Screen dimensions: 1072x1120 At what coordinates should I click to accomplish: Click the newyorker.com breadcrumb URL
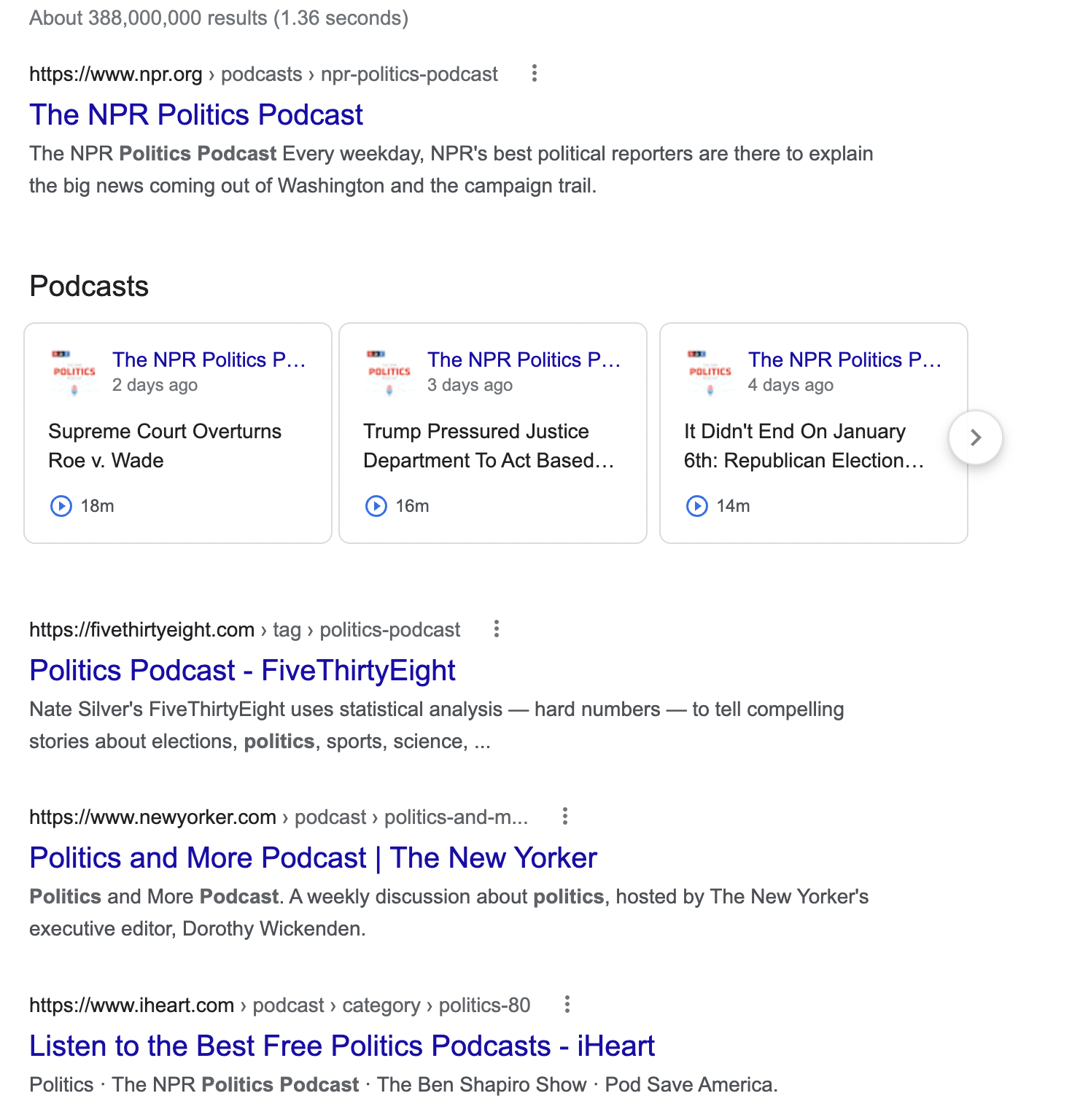click(x=279, y=817)
